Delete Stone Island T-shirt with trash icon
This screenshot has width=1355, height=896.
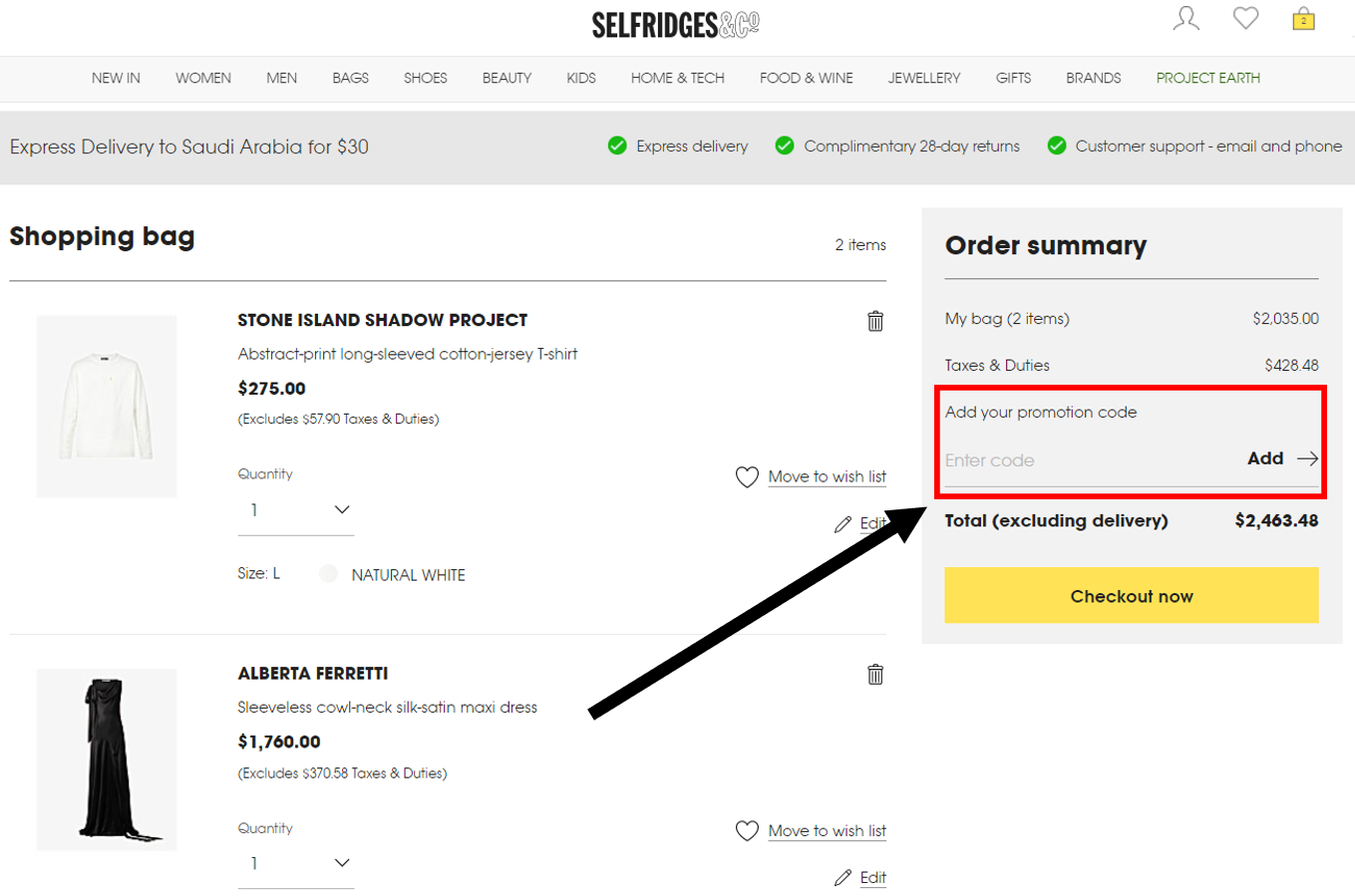click(x=875, y=321)
